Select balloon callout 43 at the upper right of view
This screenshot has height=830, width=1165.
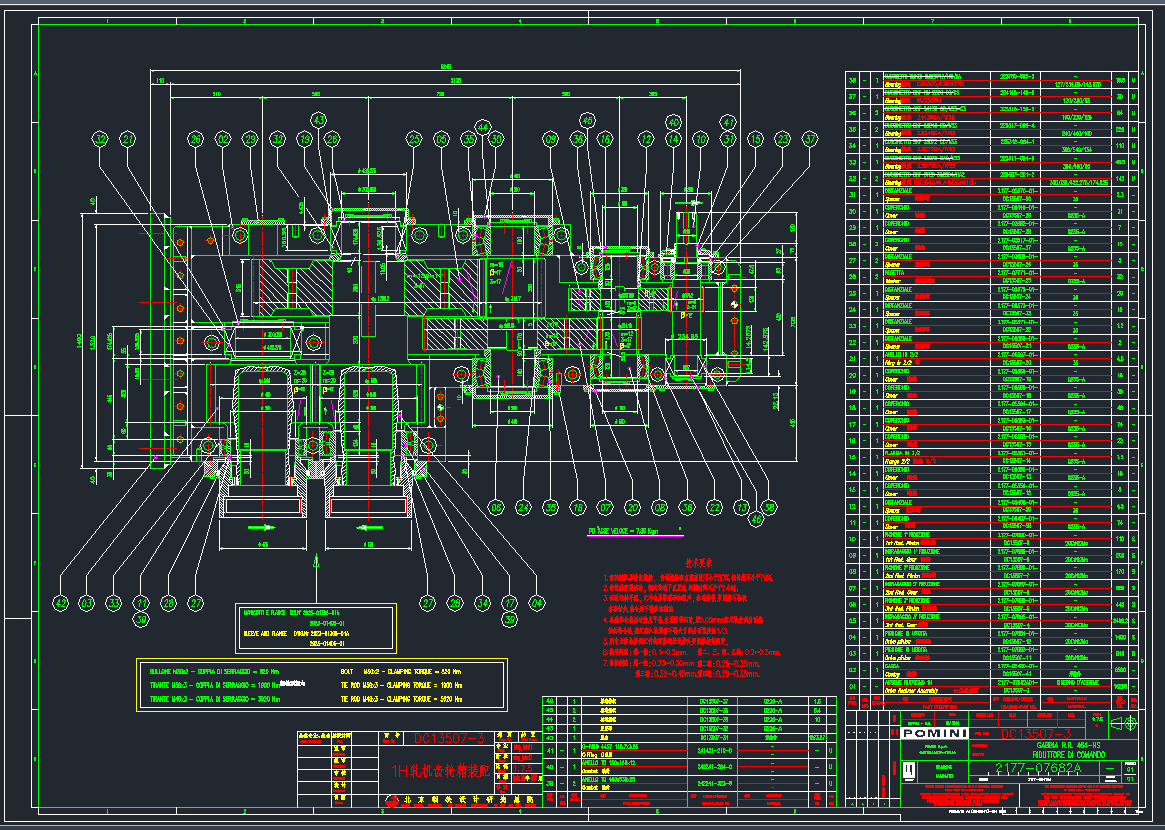click(318, 120)
